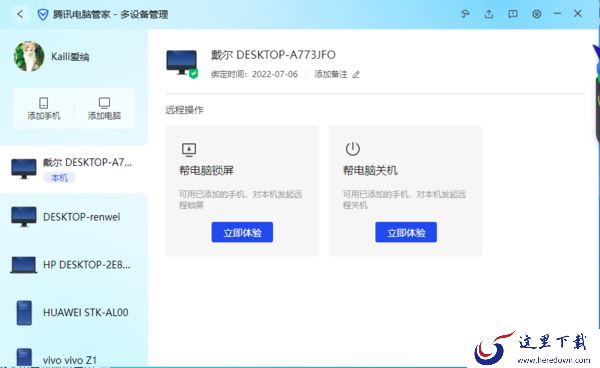Click the laptop icon beside HP DESKTOP
The image size is (600, 368).
24,265
